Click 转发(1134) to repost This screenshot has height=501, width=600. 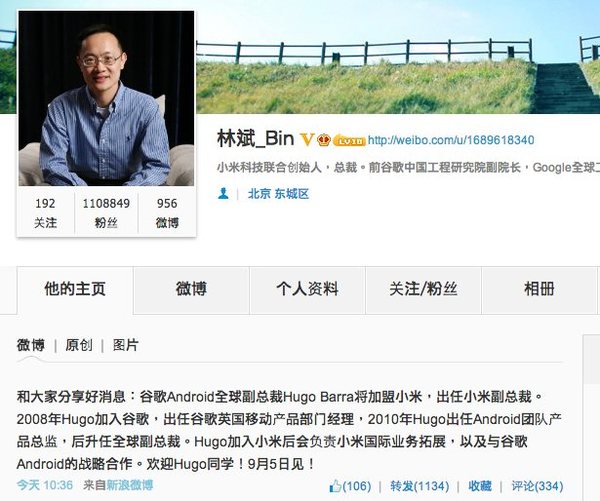(419, 486)
